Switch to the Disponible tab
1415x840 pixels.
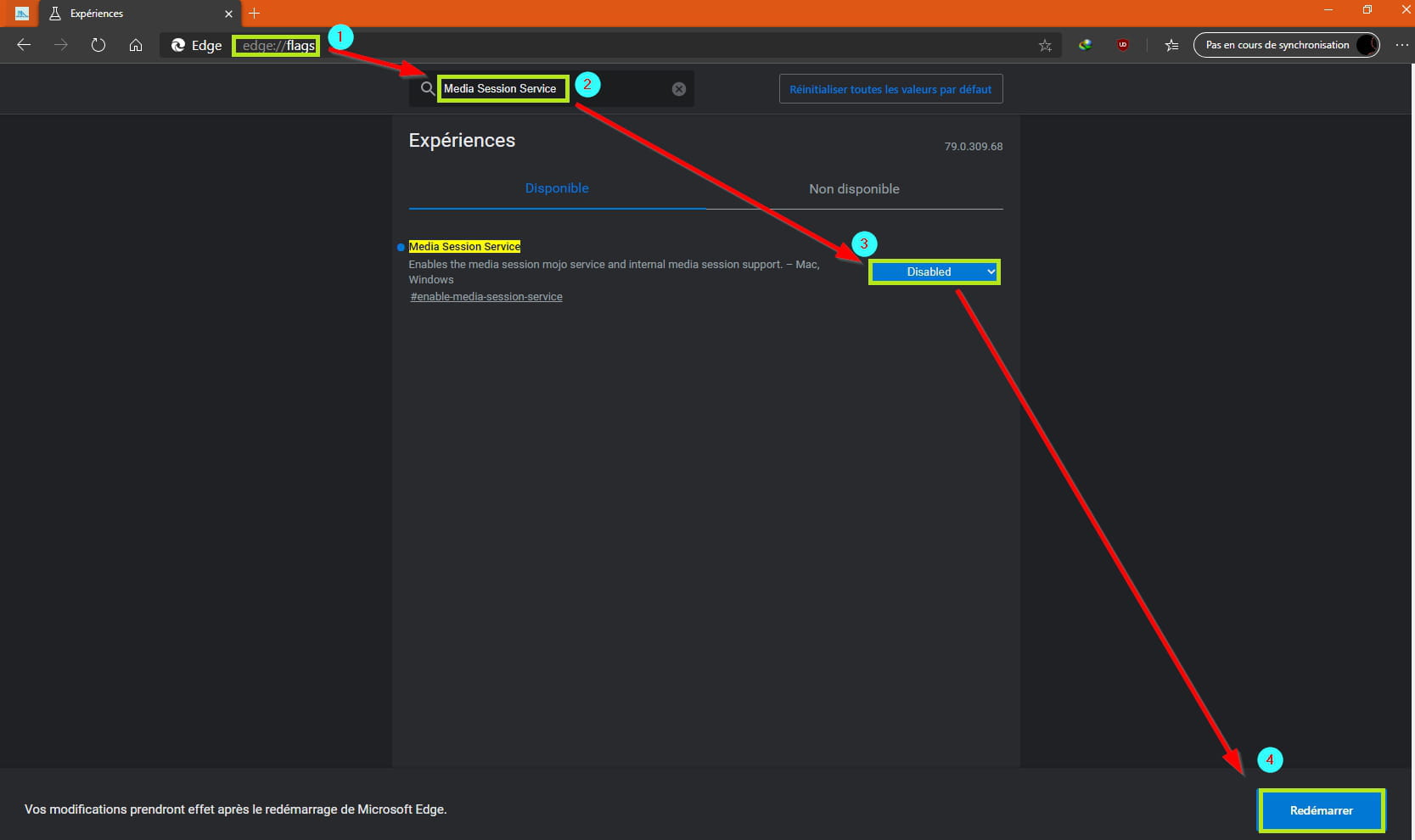557,188
